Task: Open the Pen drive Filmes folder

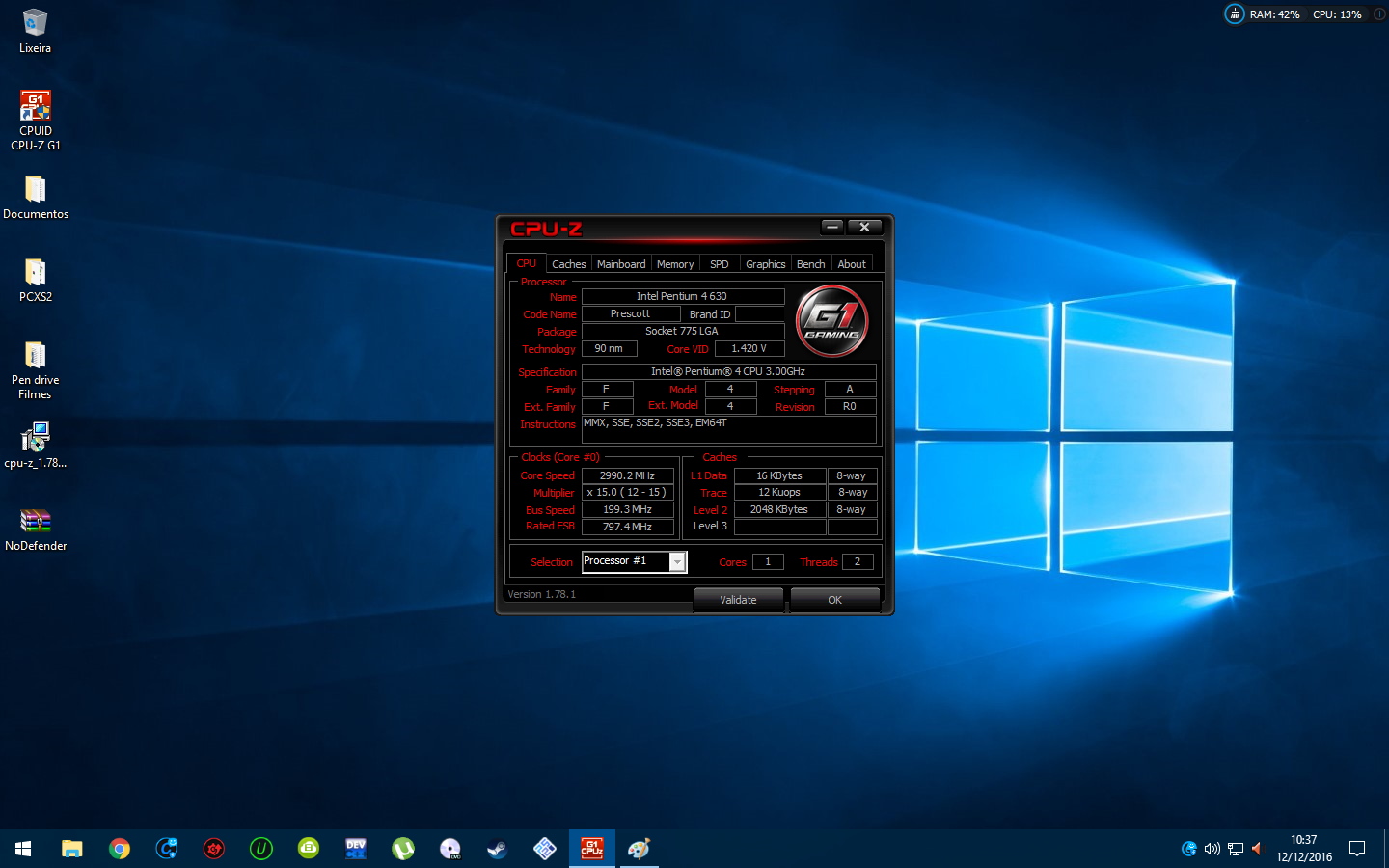Action: click(x=36, y=371)
